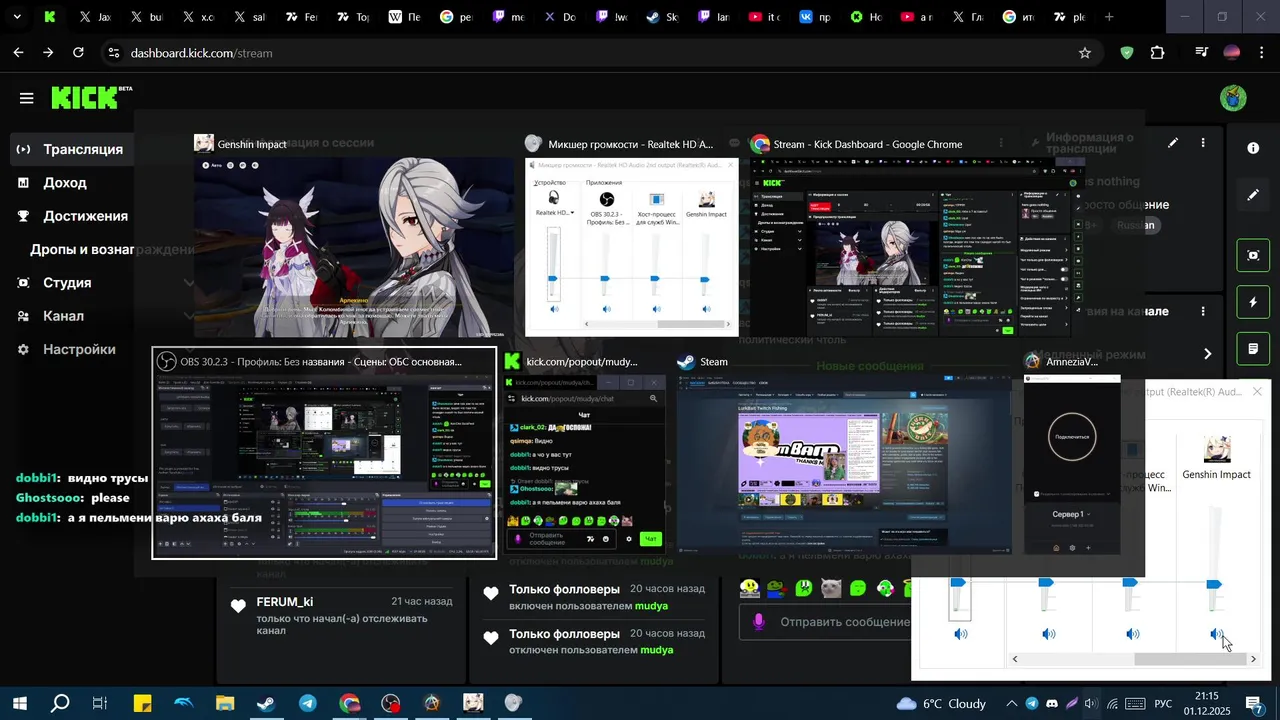Open Достижения in the Kick sidebar

tap(72, 216)
